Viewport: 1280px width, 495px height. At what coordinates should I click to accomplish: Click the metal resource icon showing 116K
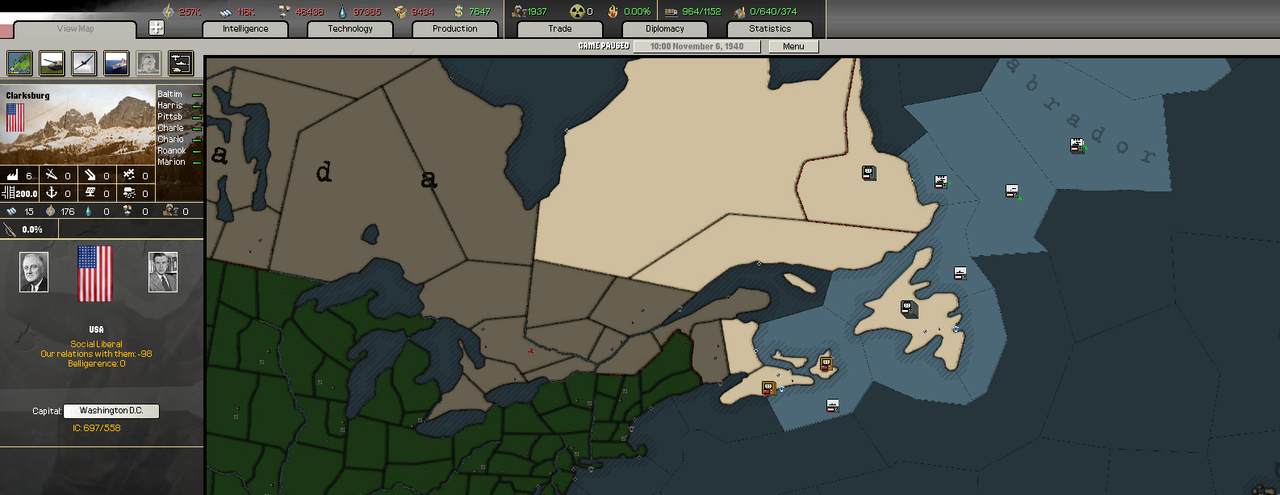[225, 11]
